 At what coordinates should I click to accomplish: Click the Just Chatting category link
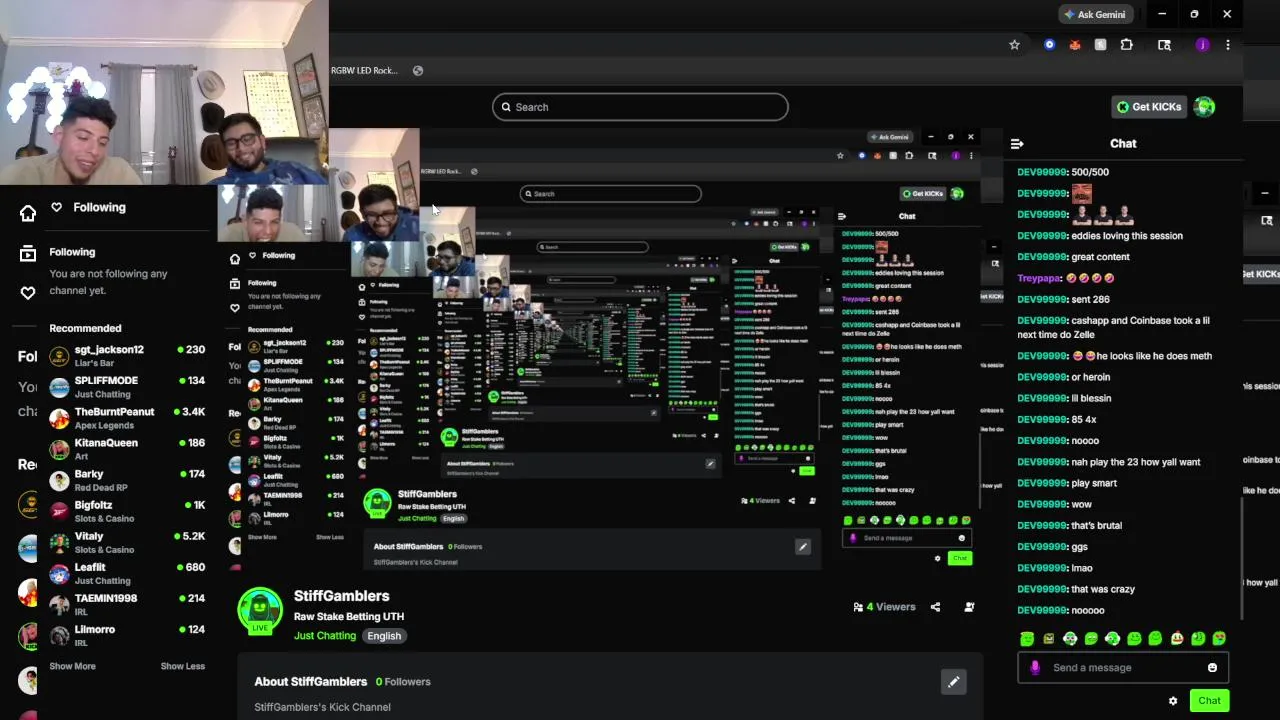coord(325,636)
